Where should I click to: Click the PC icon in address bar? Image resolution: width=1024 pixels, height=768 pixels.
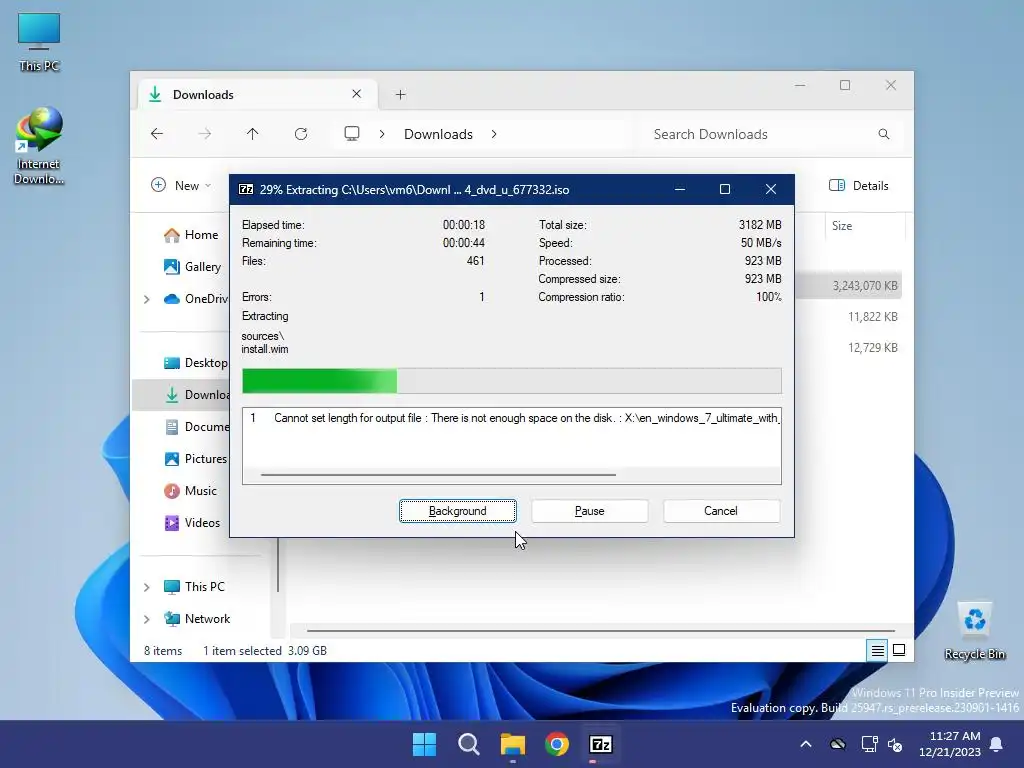(x=352, y=134)
